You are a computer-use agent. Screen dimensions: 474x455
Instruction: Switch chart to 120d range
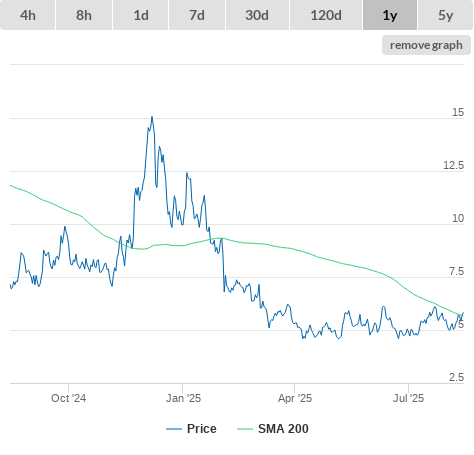(326, 15)
